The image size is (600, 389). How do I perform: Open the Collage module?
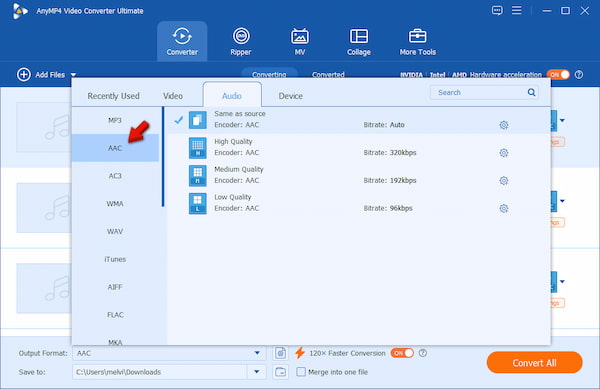click(x=359, y=41)
